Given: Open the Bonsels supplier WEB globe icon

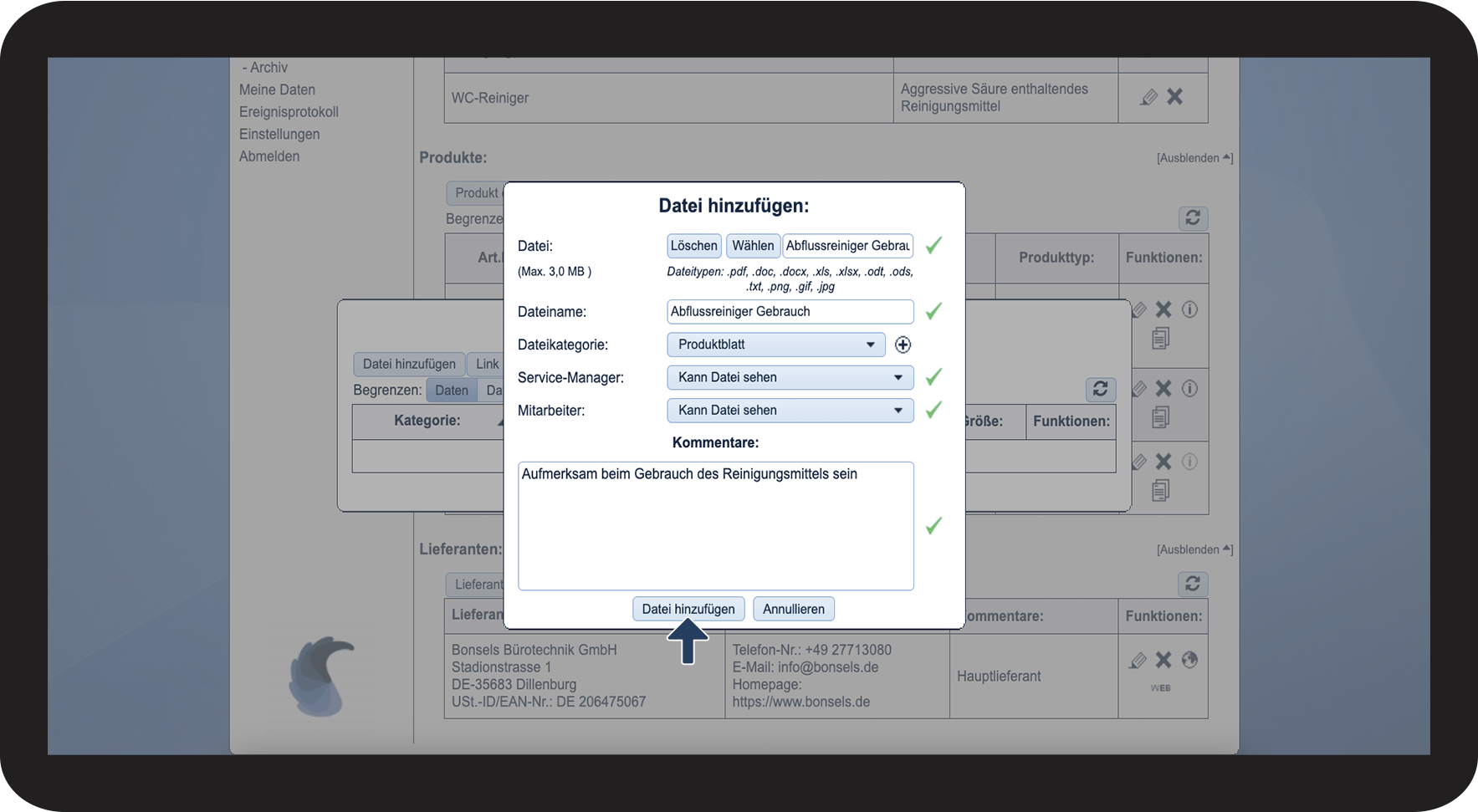Looking at the screenshot, I should (x=1189, y=660).
